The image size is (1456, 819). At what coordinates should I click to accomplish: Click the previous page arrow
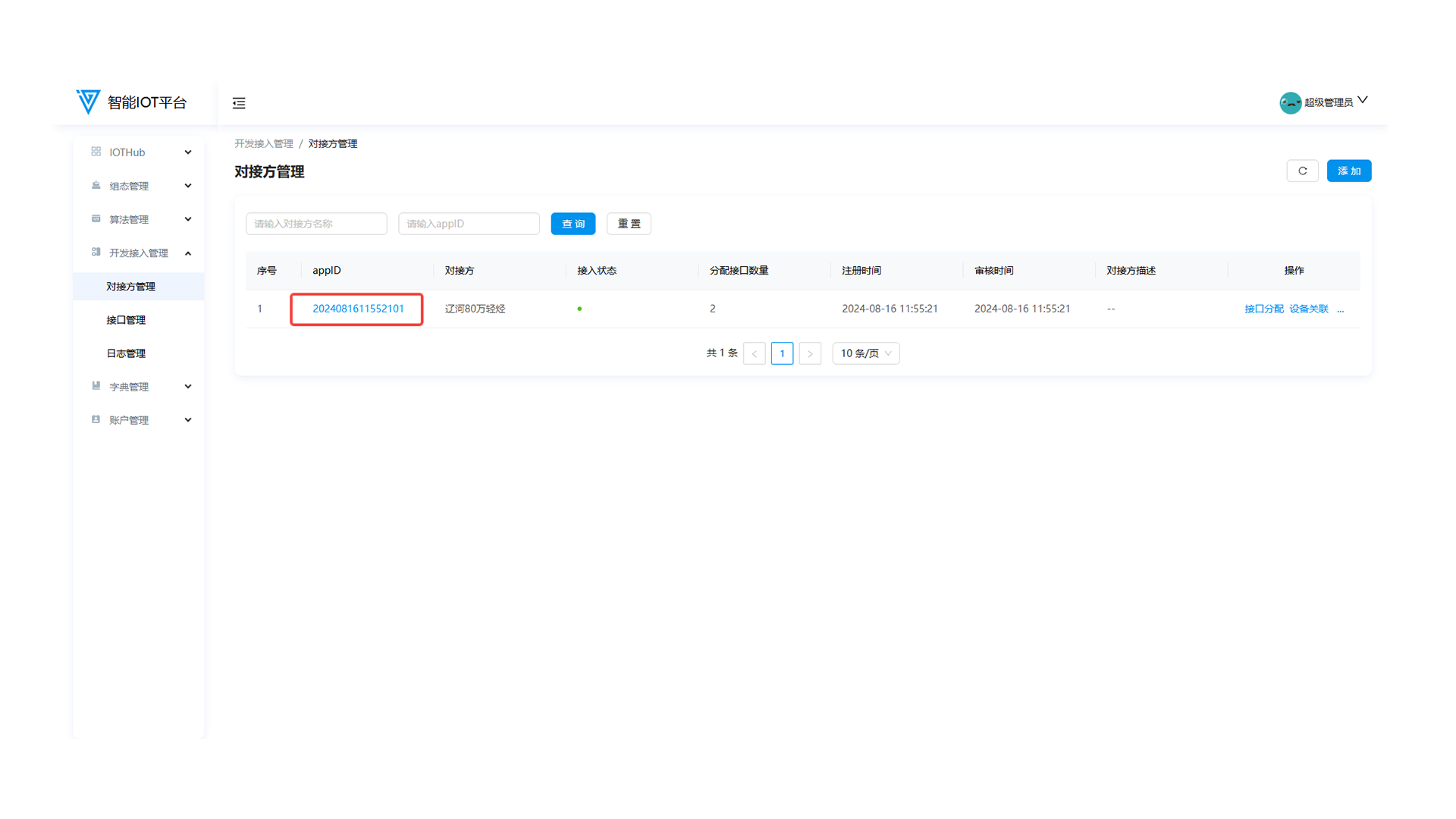[755, 353]
